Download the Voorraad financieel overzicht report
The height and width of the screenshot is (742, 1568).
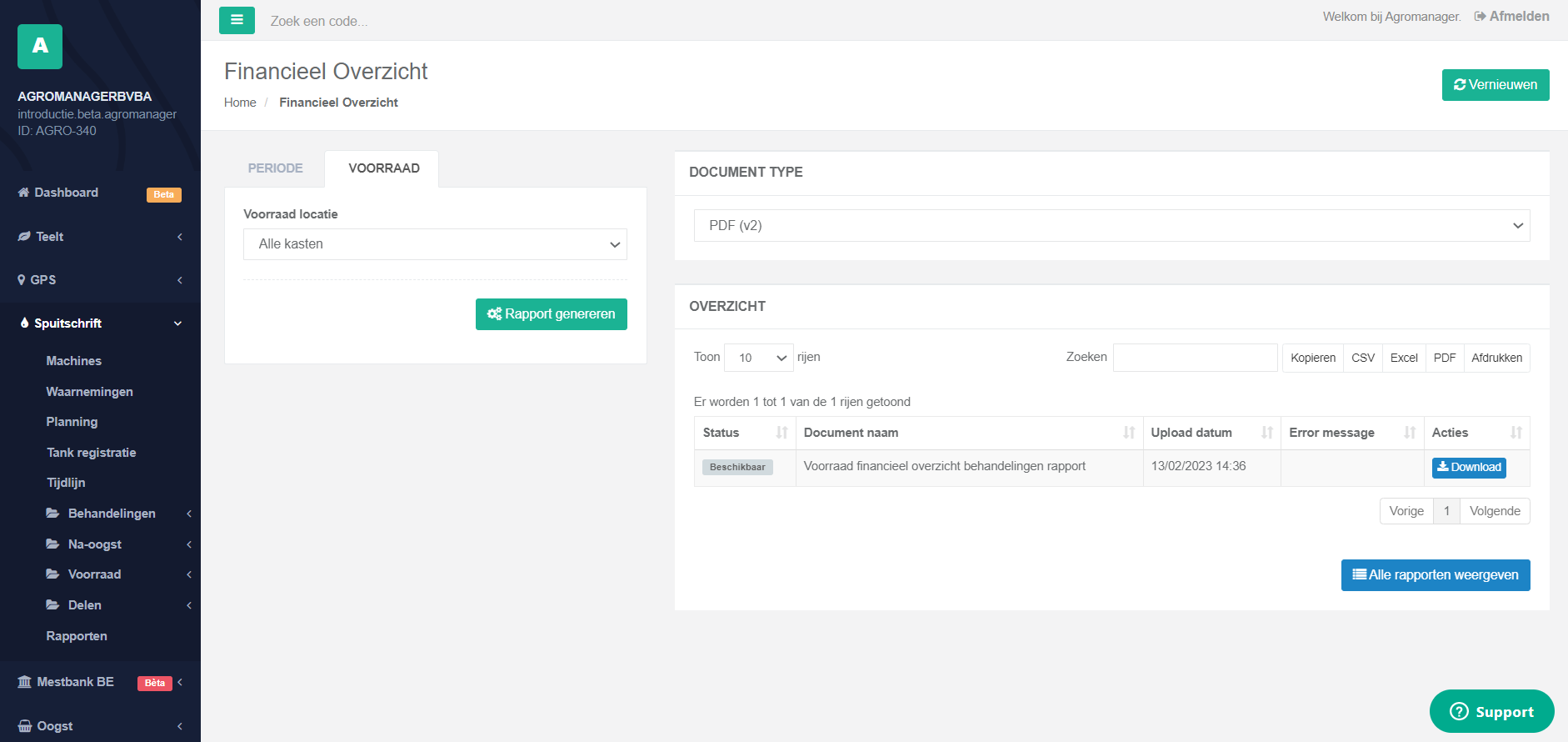pos(1469,468)
